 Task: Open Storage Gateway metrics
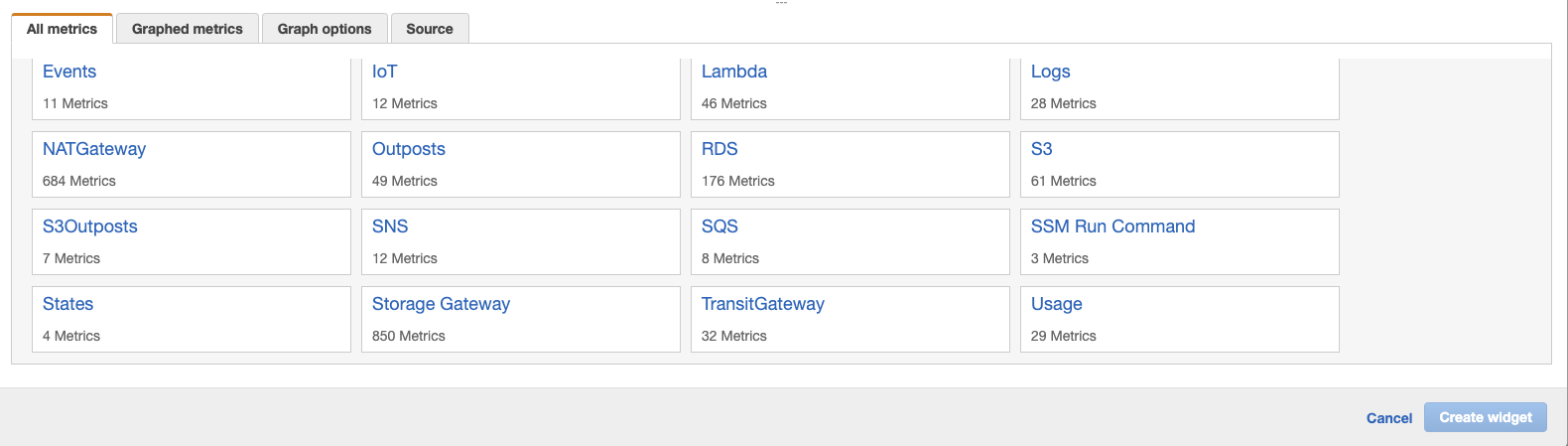(441, 304)
